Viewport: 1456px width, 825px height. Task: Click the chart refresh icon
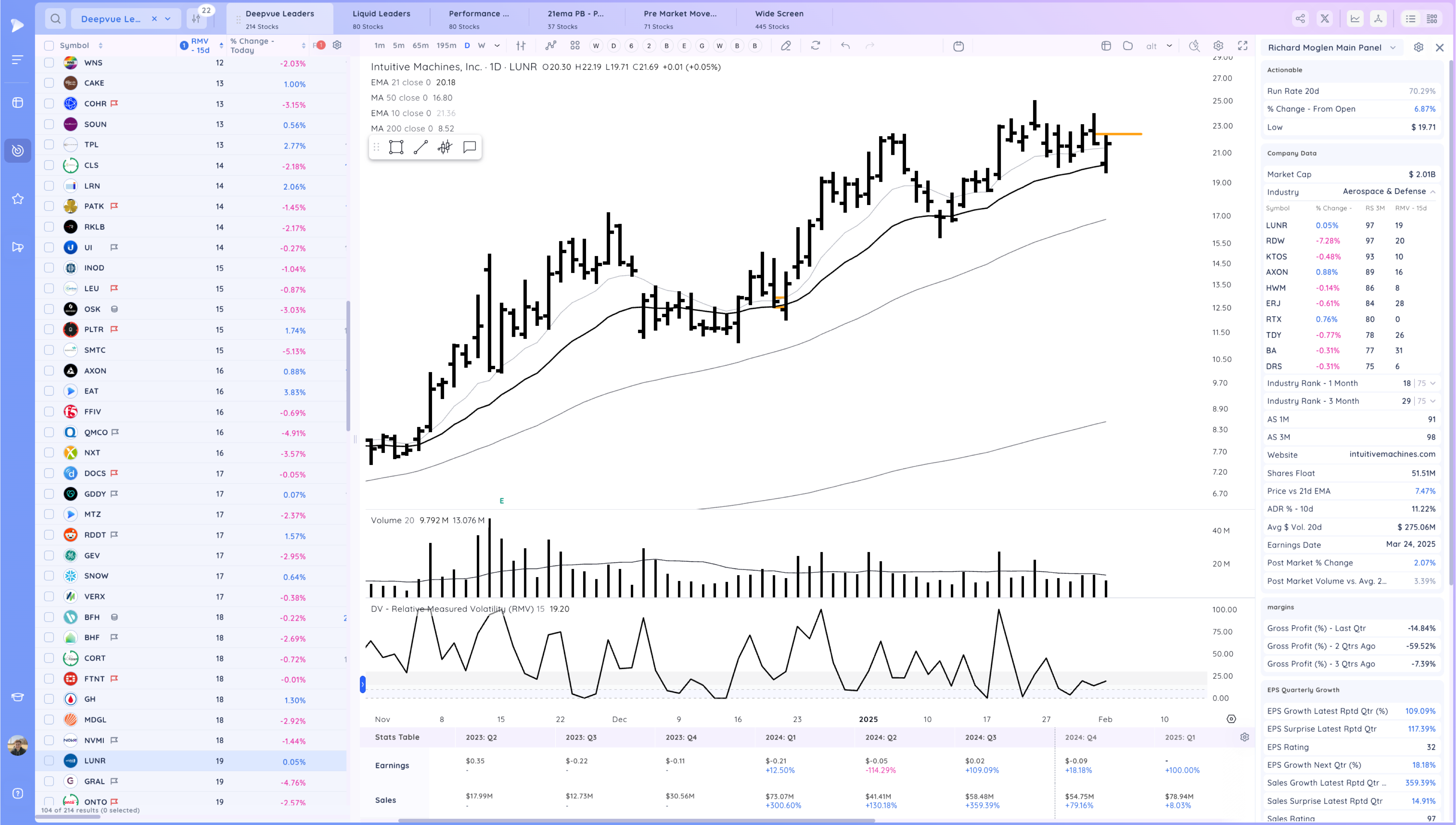tap(815, 46)
